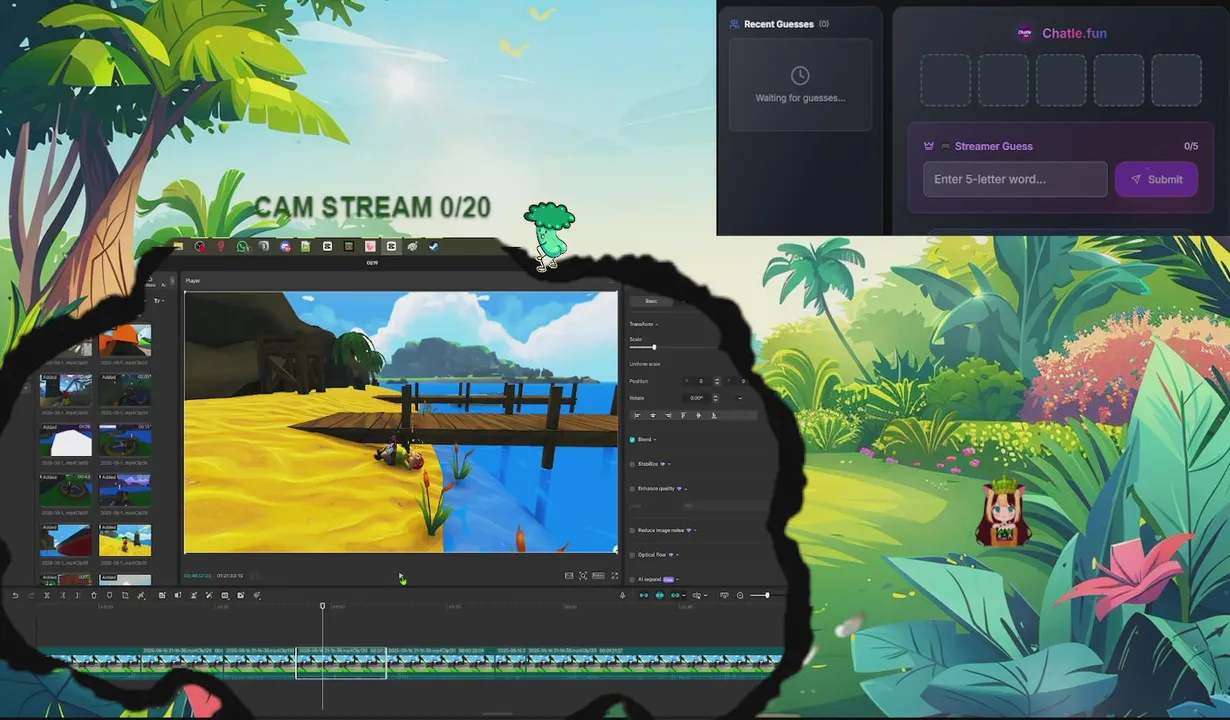Toggle the auto snapping button
The width and height of the screenshot is (1230, 720).
click(x=660, y=595)
